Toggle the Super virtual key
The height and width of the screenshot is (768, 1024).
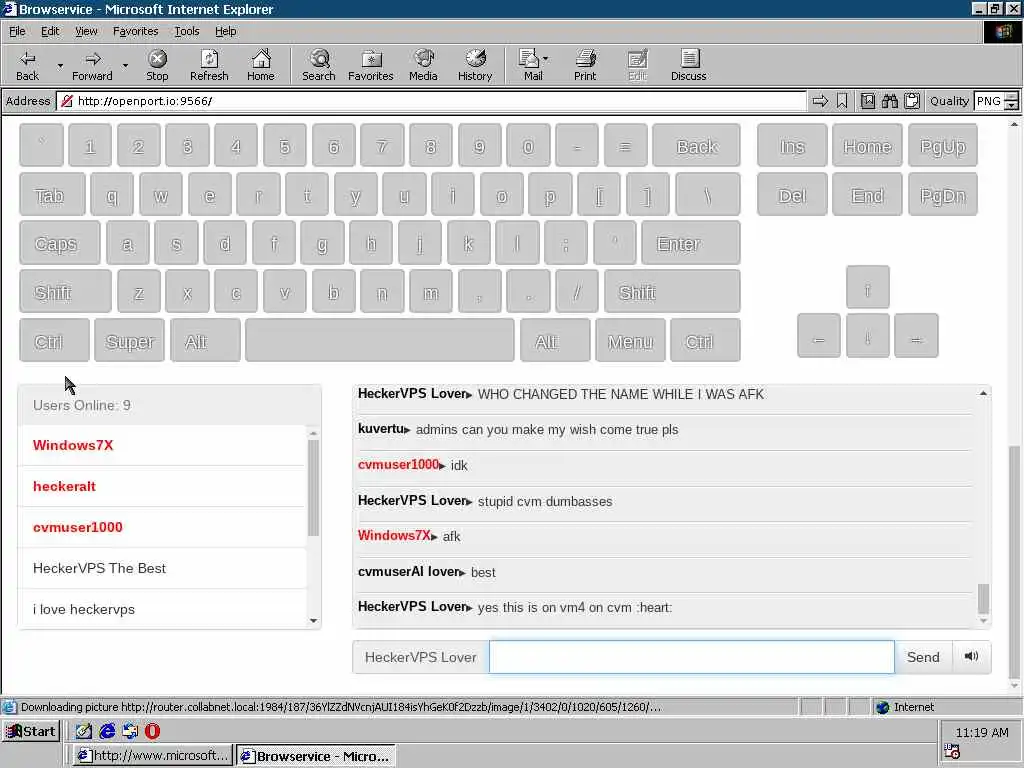(x=129, y=340)
